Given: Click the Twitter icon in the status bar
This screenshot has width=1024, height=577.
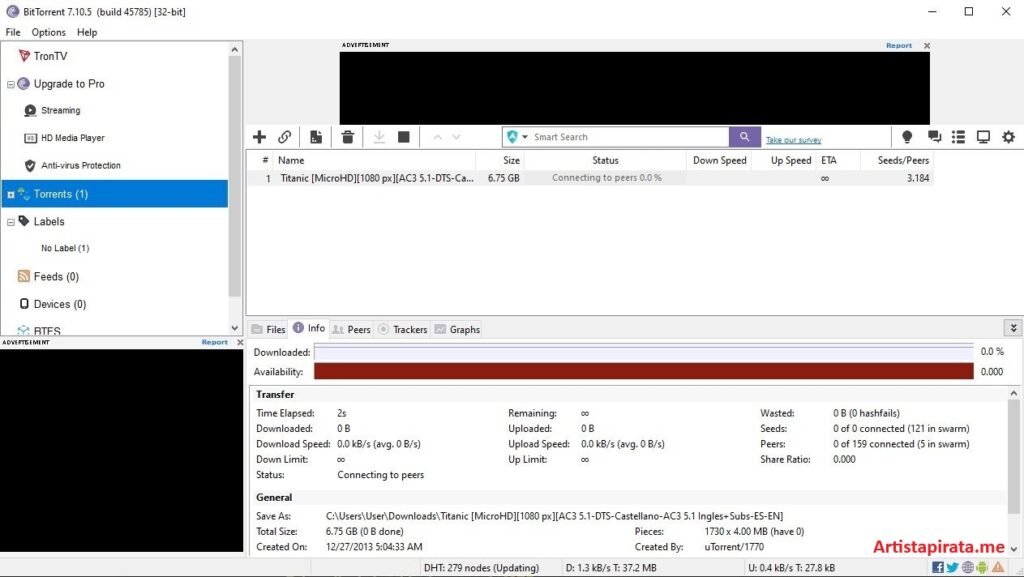Looking at the screenshot, I should tap(951, 567).
